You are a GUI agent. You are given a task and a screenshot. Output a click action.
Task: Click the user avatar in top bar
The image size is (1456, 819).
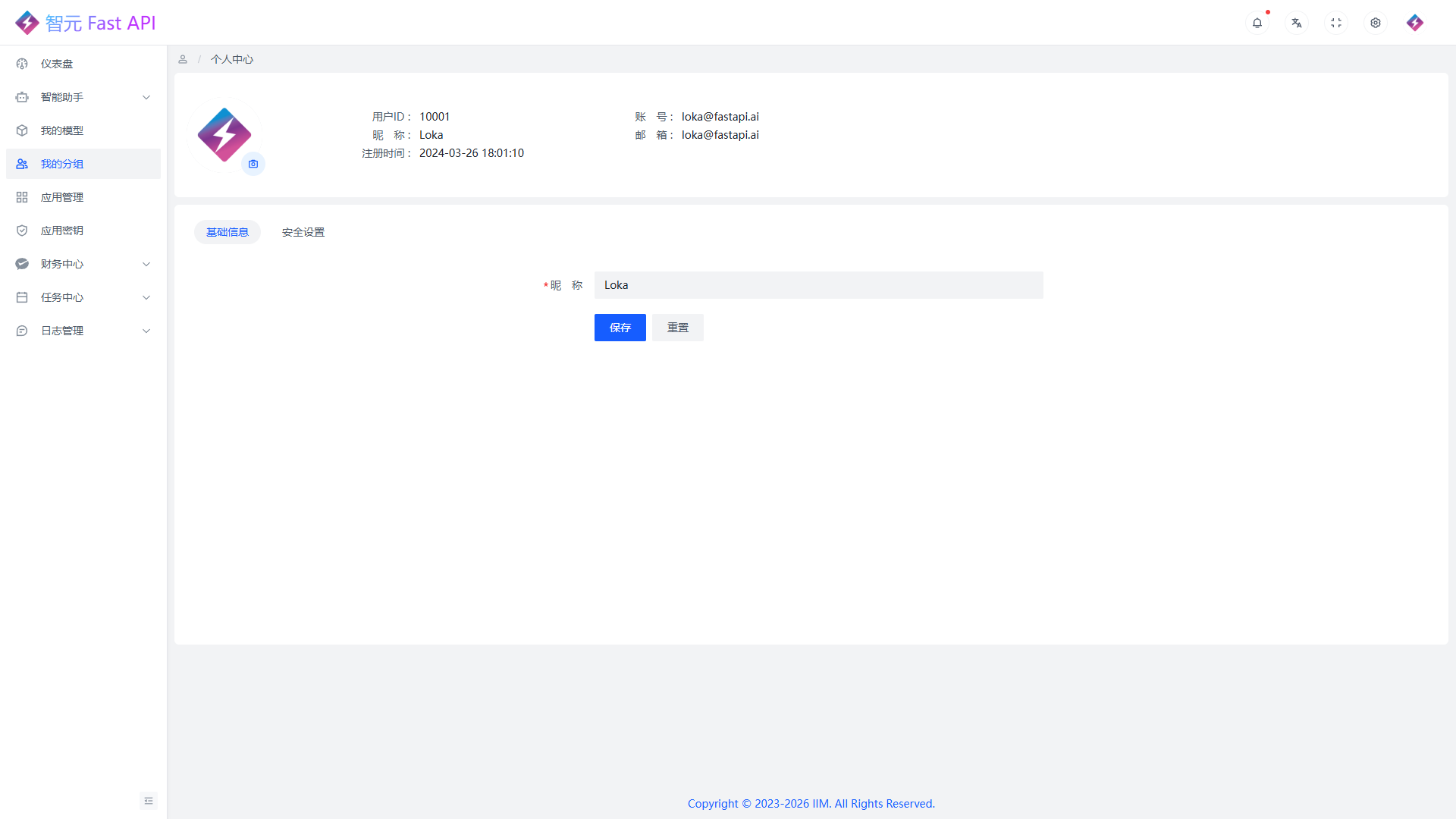tap(1415, 23)
